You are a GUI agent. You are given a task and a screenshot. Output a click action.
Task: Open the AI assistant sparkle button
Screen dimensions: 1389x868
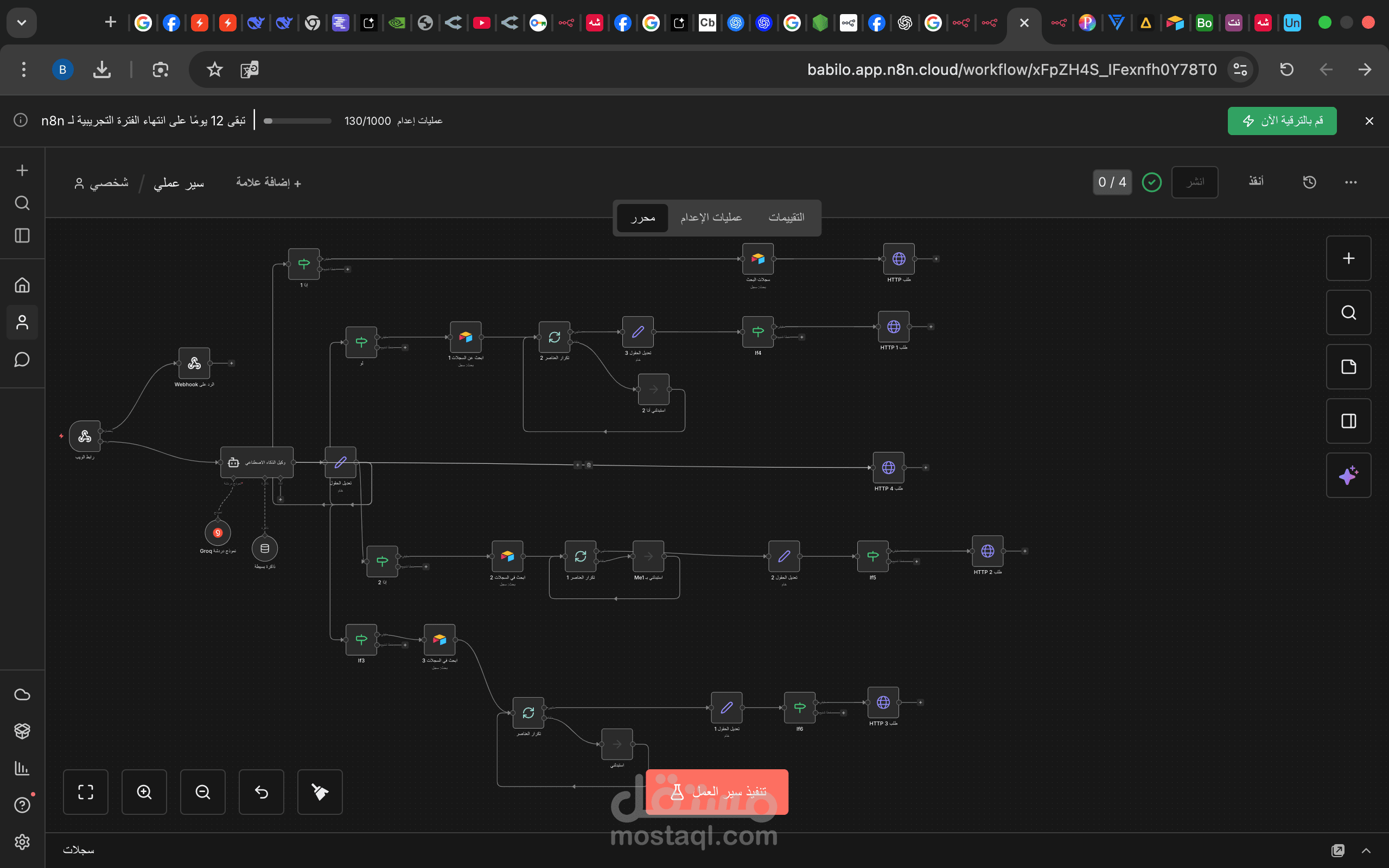point(1348,475)
